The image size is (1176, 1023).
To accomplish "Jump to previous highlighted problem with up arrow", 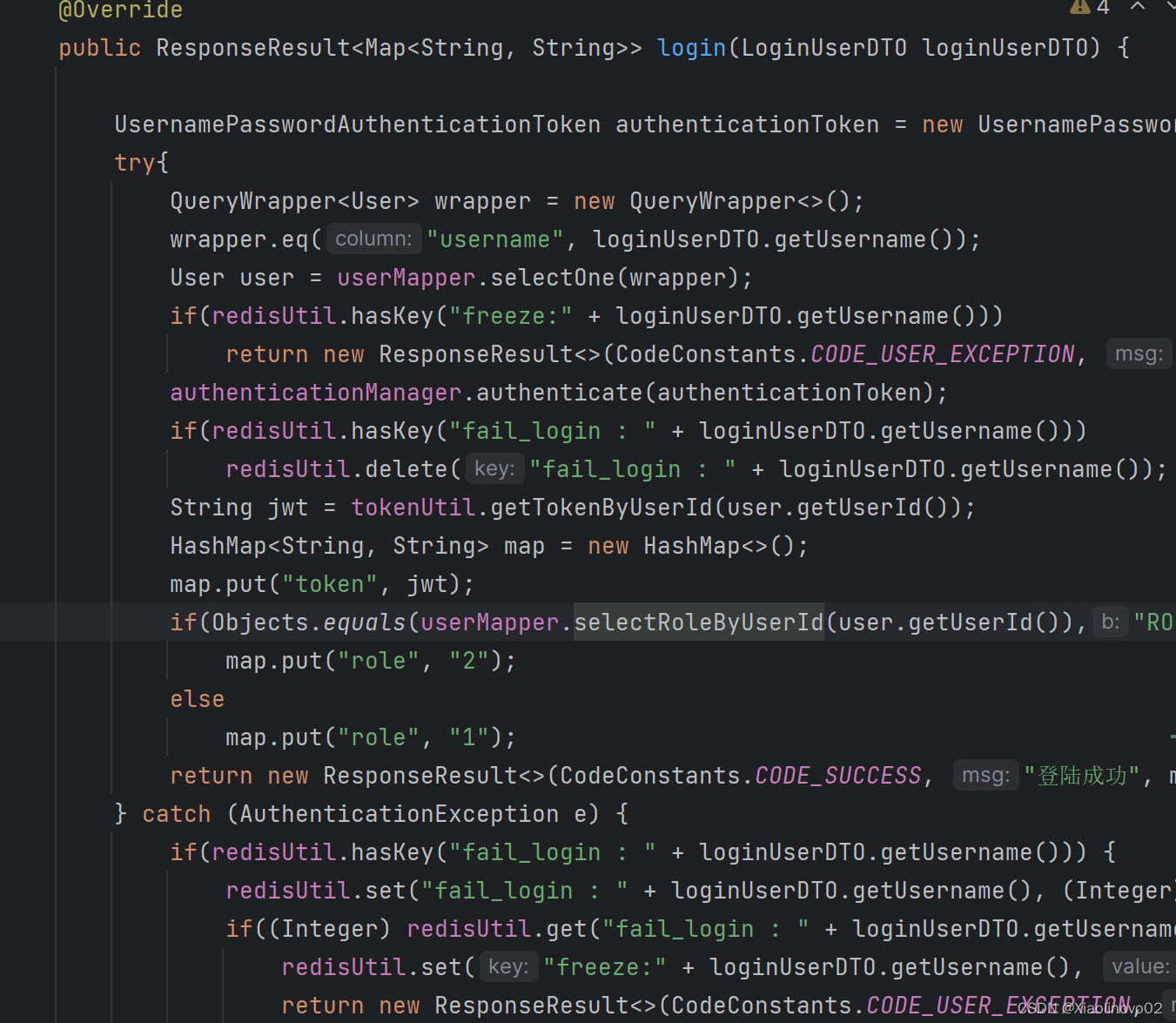I will (x=1138, y=6).
